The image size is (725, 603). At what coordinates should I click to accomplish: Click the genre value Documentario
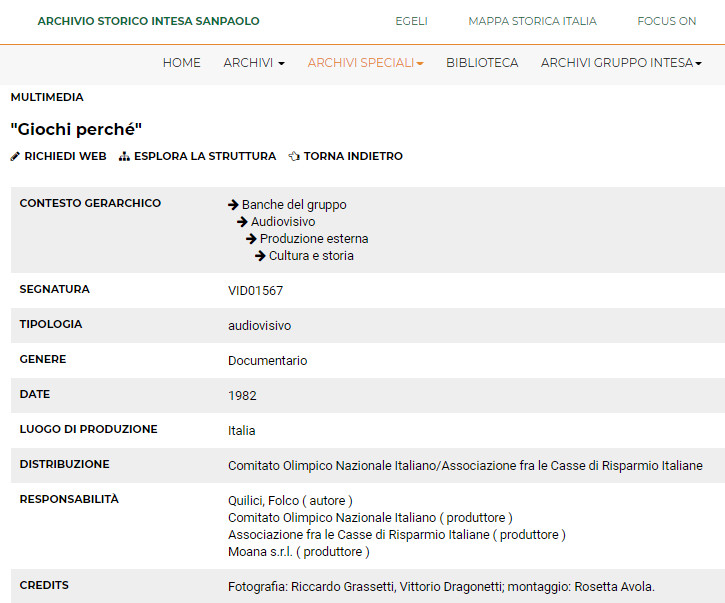267,361
